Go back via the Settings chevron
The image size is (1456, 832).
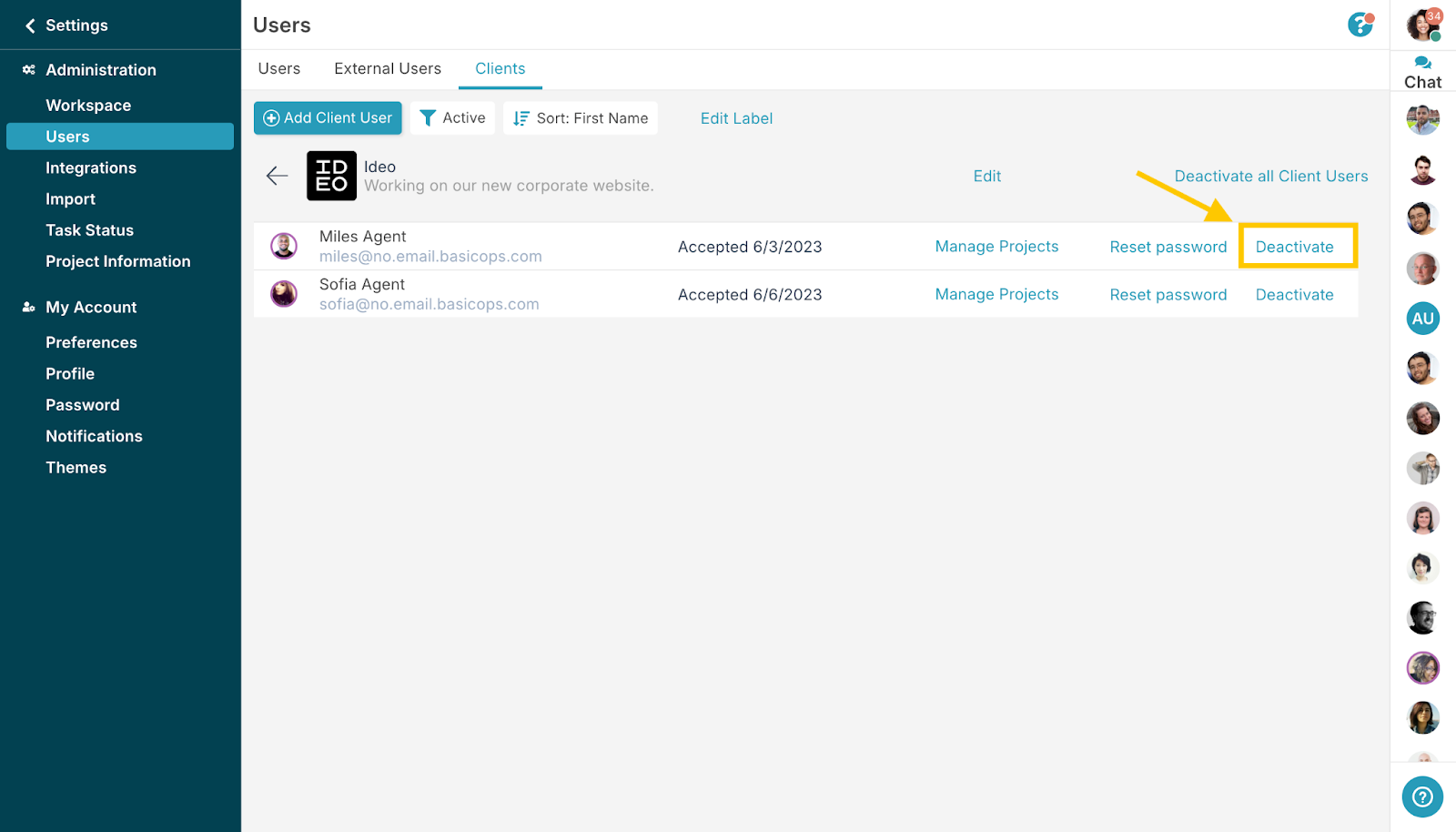(x=30, y=25)
